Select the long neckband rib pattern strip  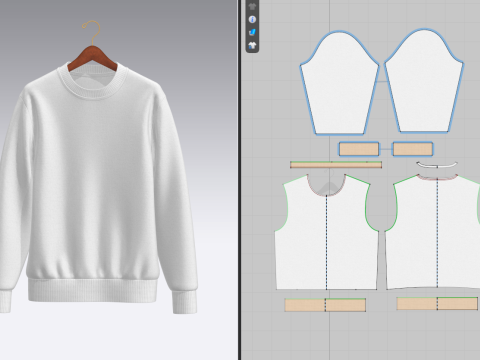click(336, 165)
